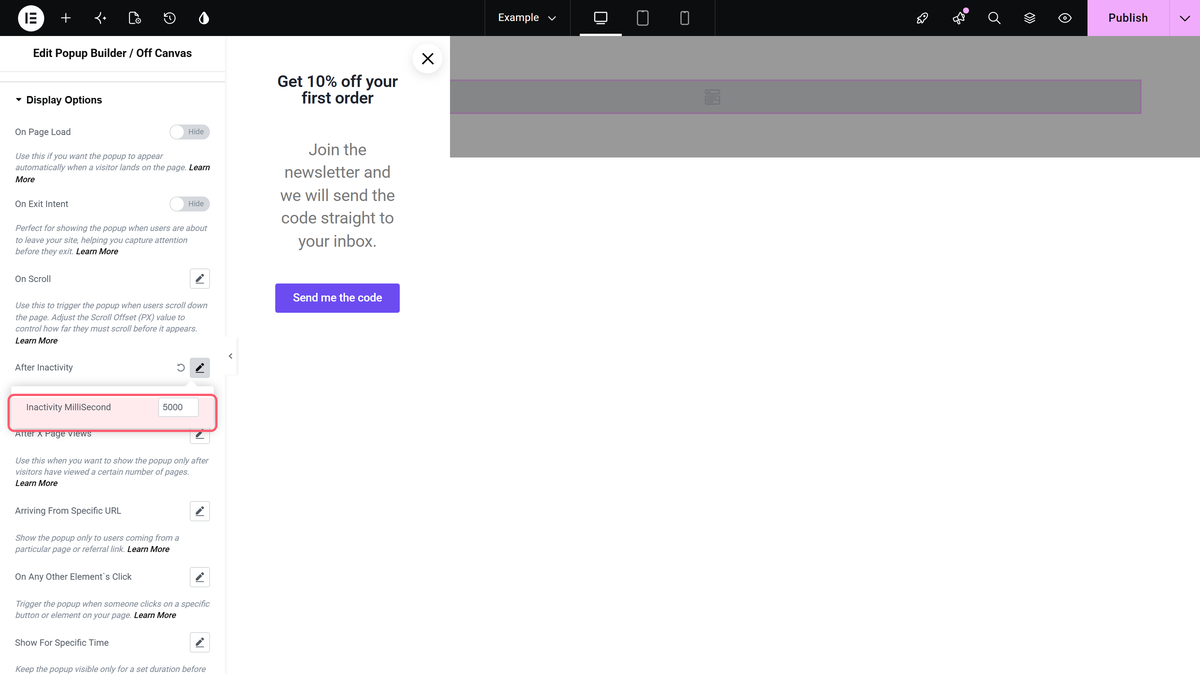Close the popup with the X button
This screenshot has width=1200, height=675.
(x=428, y=59)
